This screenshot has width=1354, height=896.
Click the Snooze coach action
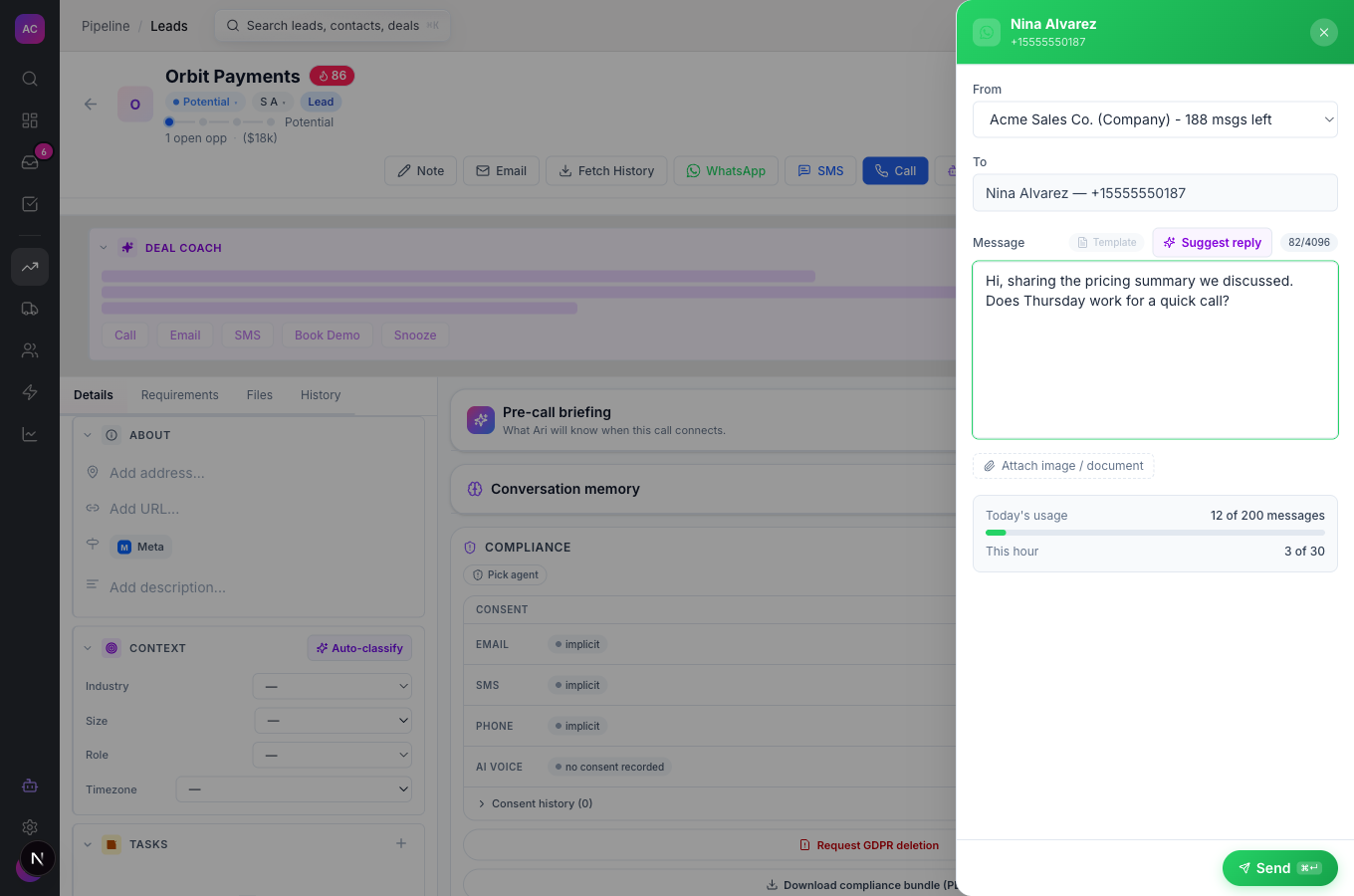(415, 336)
